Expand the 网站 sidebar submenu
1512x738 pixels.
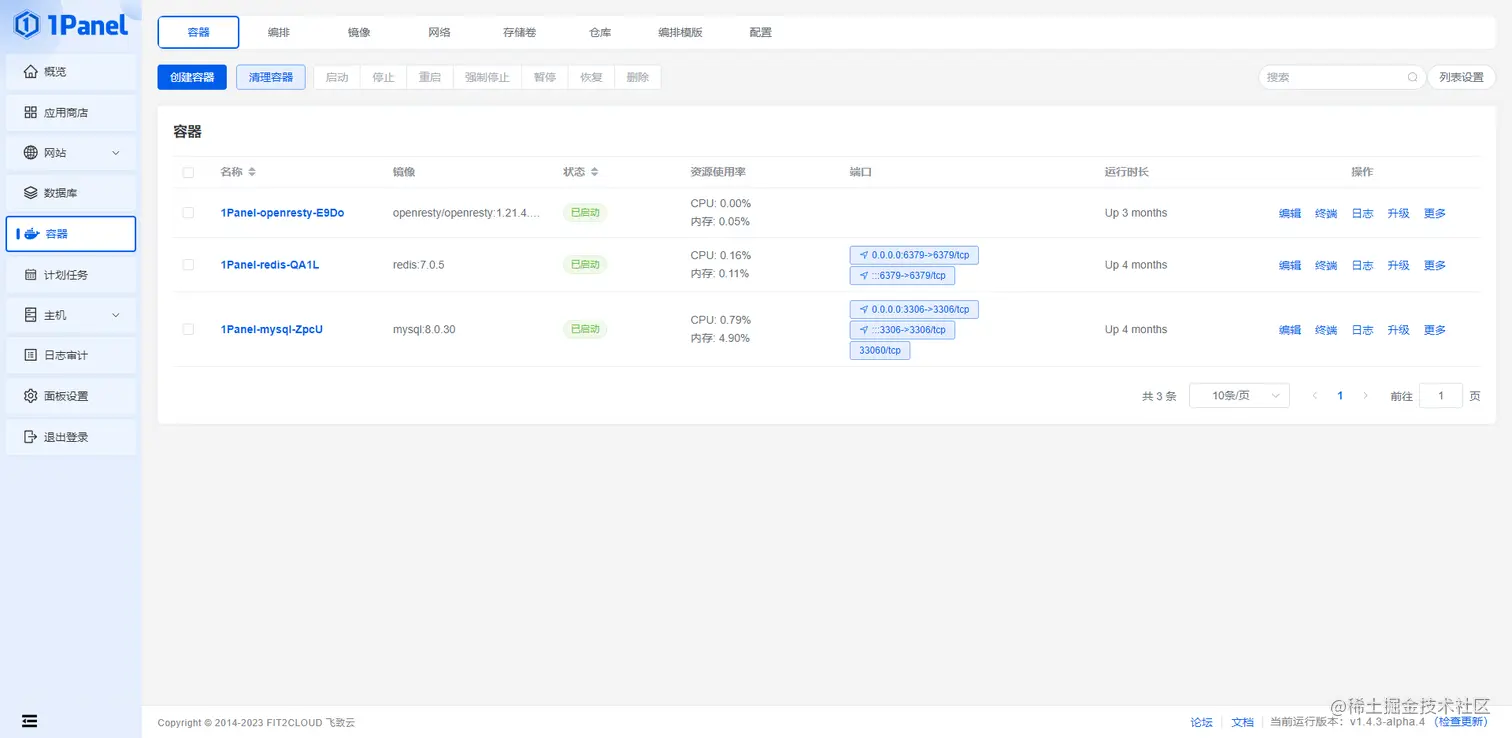[115, 153]
